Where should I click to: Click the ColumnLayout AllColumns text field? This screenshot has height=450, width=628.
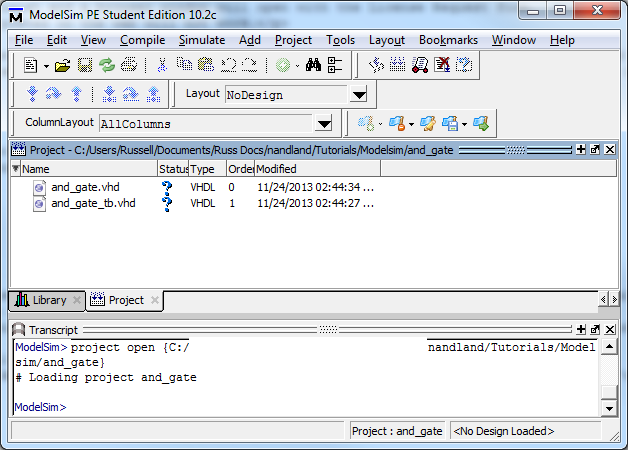click(x=206, y=124)
